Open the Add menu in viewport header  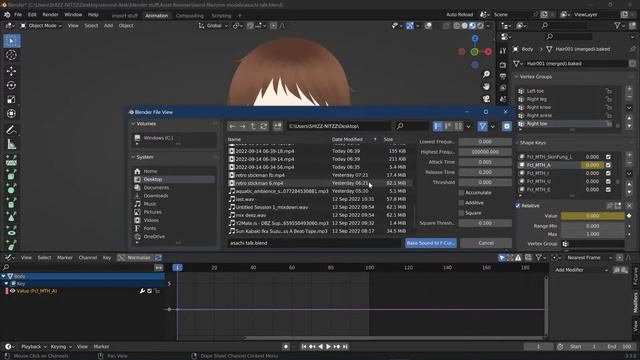click(x=108, y=26)
